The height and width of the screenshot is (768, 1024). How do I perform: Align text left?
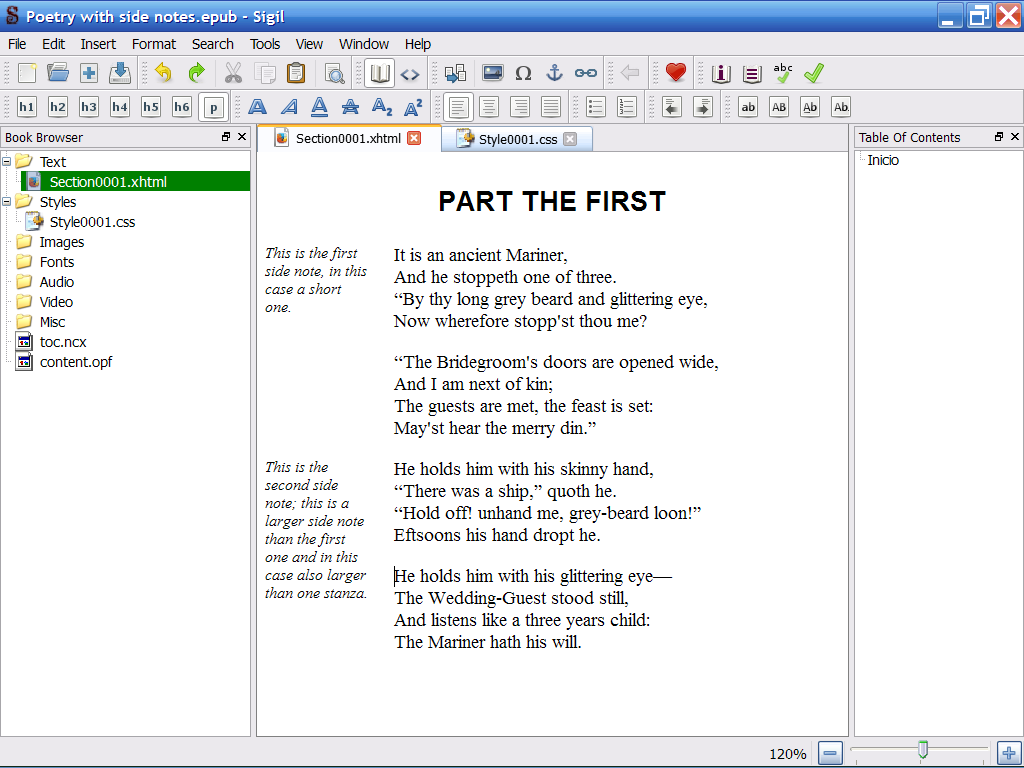click(x=458, y=107)
